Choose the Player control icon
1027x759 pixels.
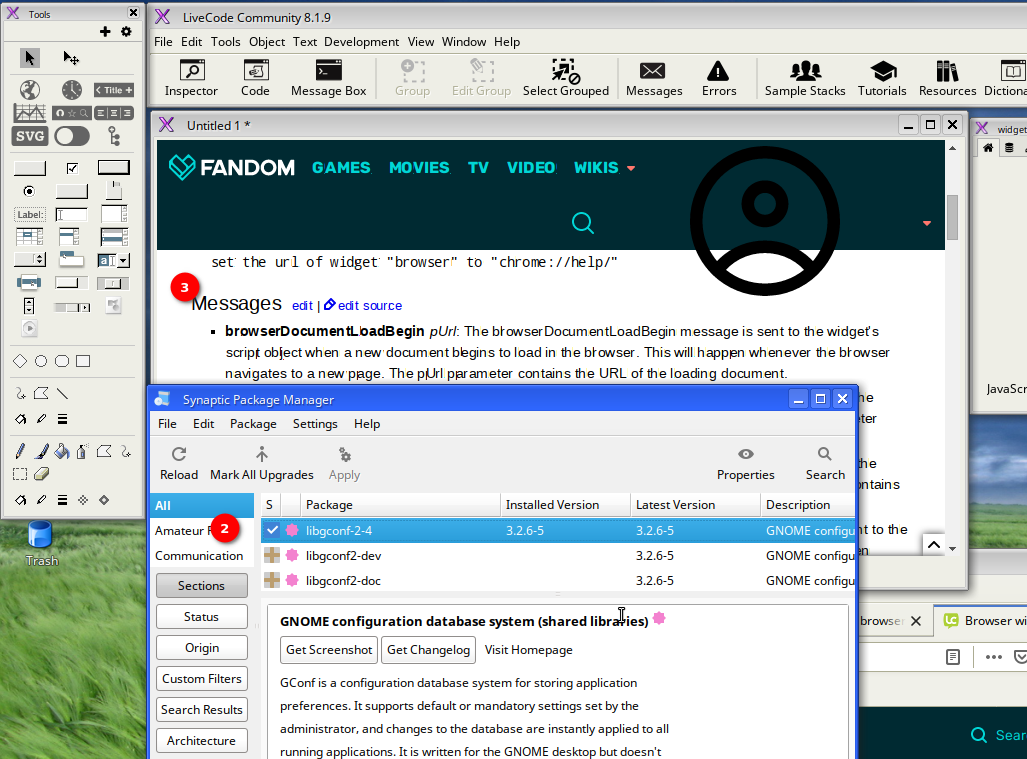(x=29, y=328)
